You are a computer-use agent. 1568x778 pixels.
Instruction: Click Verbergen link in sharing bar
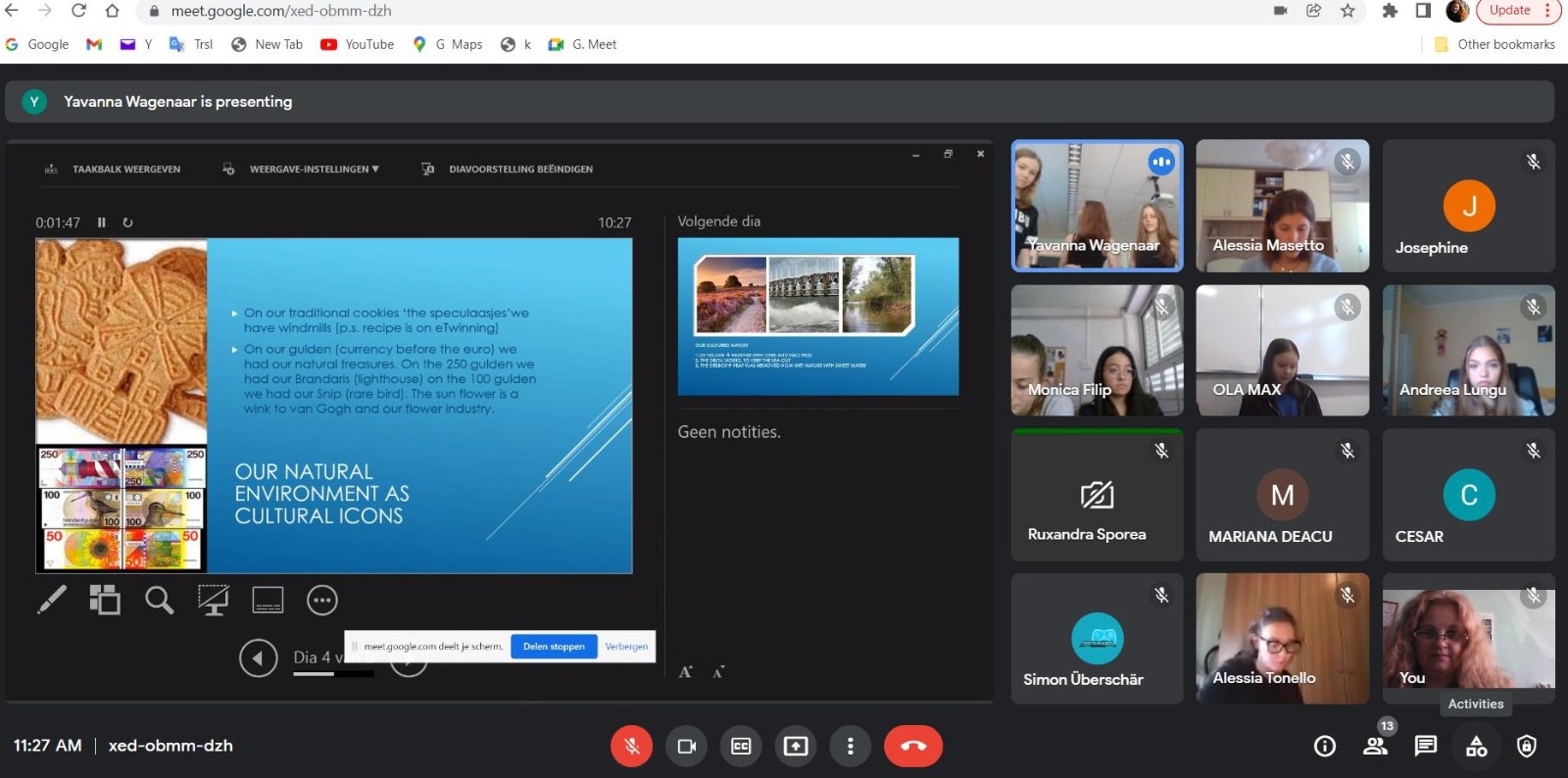[626, 647]
